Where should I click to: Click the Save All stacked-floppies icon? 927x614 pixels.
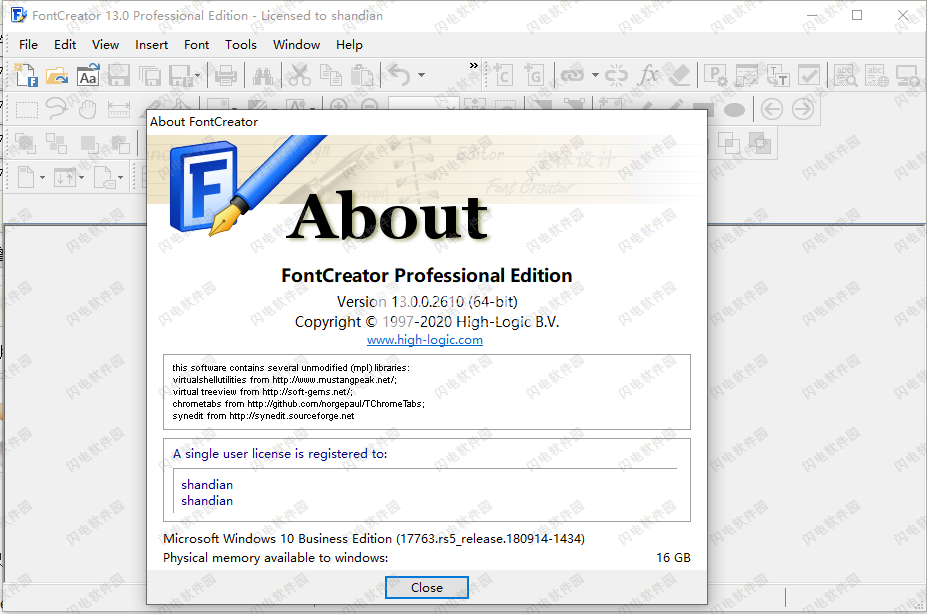(x=150, y=75)
